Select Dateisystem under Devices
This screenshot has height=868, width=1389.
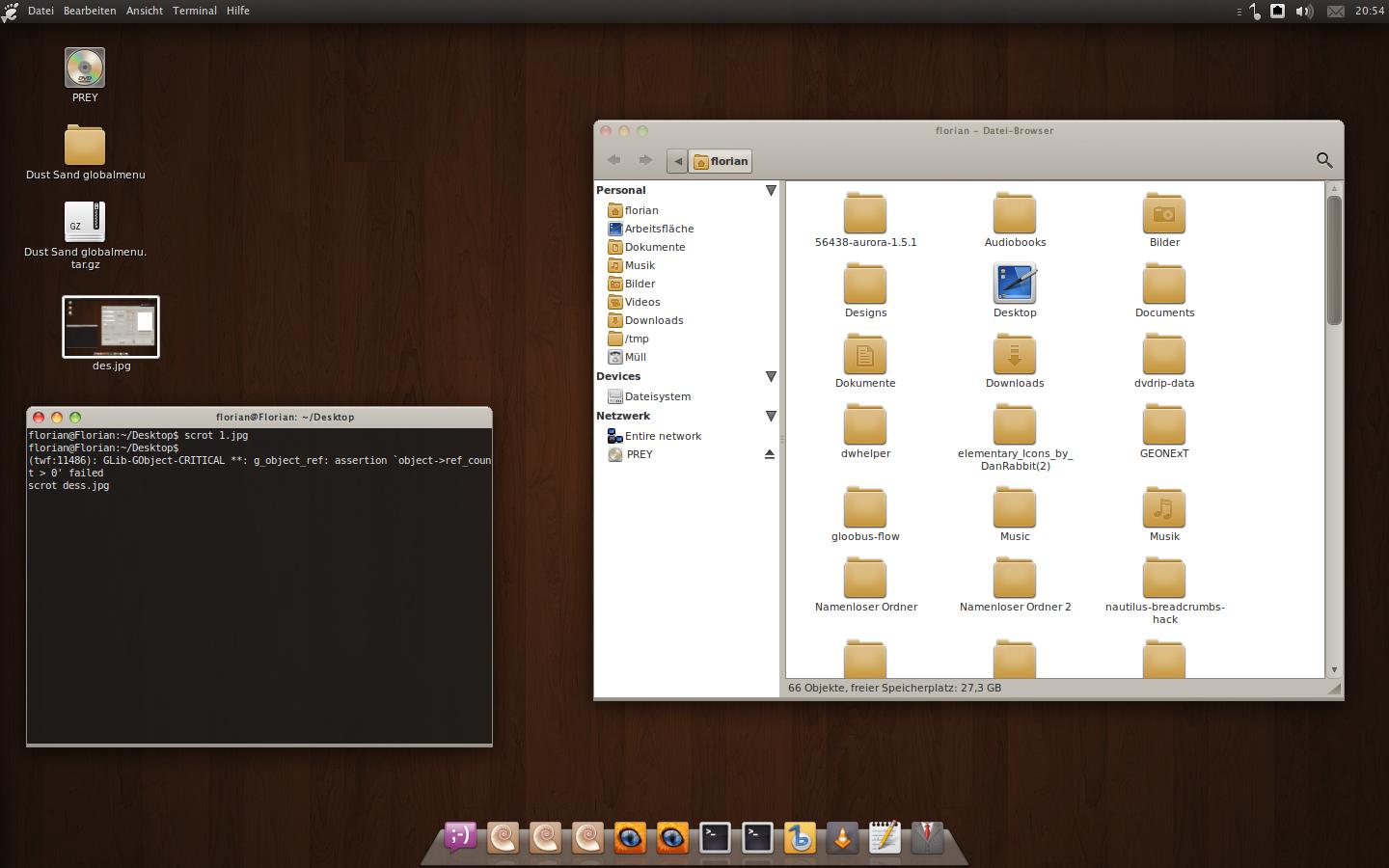[x=649, y=396]
